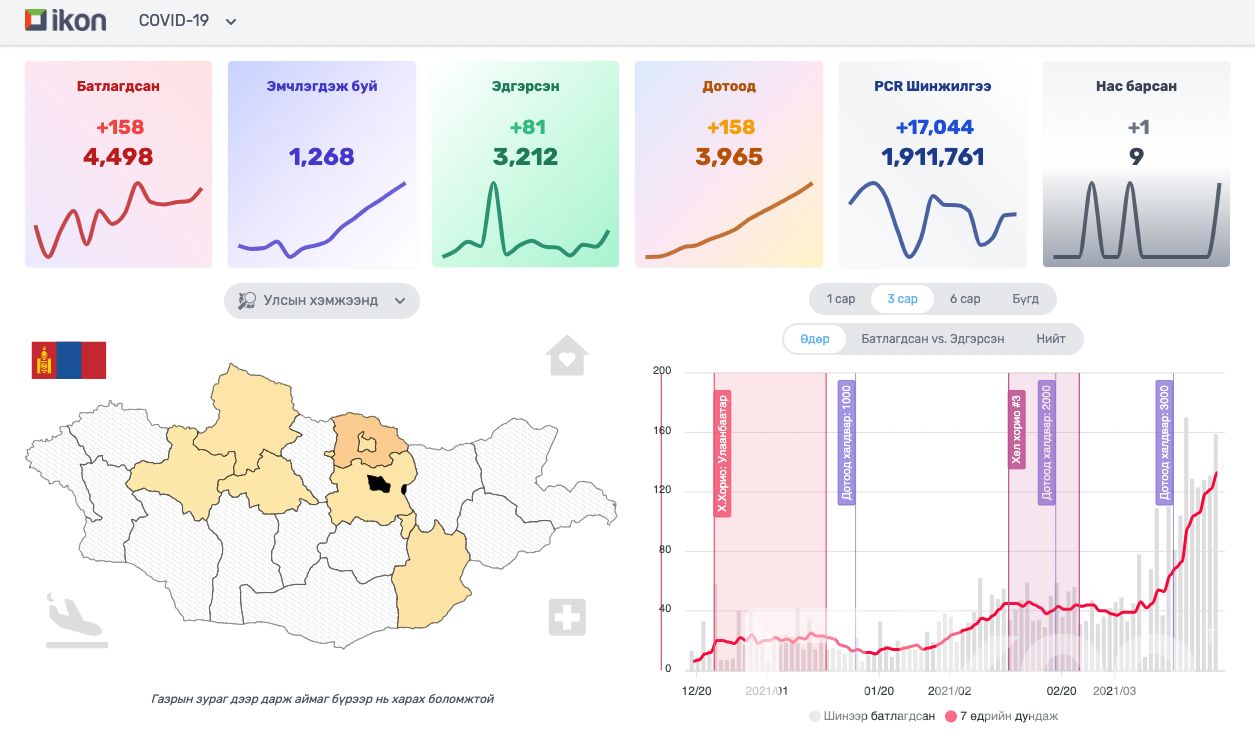This screenshot has width=1255, height=751.
Task: Click the chevron next to COVID-19
Action: click(x=231, y=22)
